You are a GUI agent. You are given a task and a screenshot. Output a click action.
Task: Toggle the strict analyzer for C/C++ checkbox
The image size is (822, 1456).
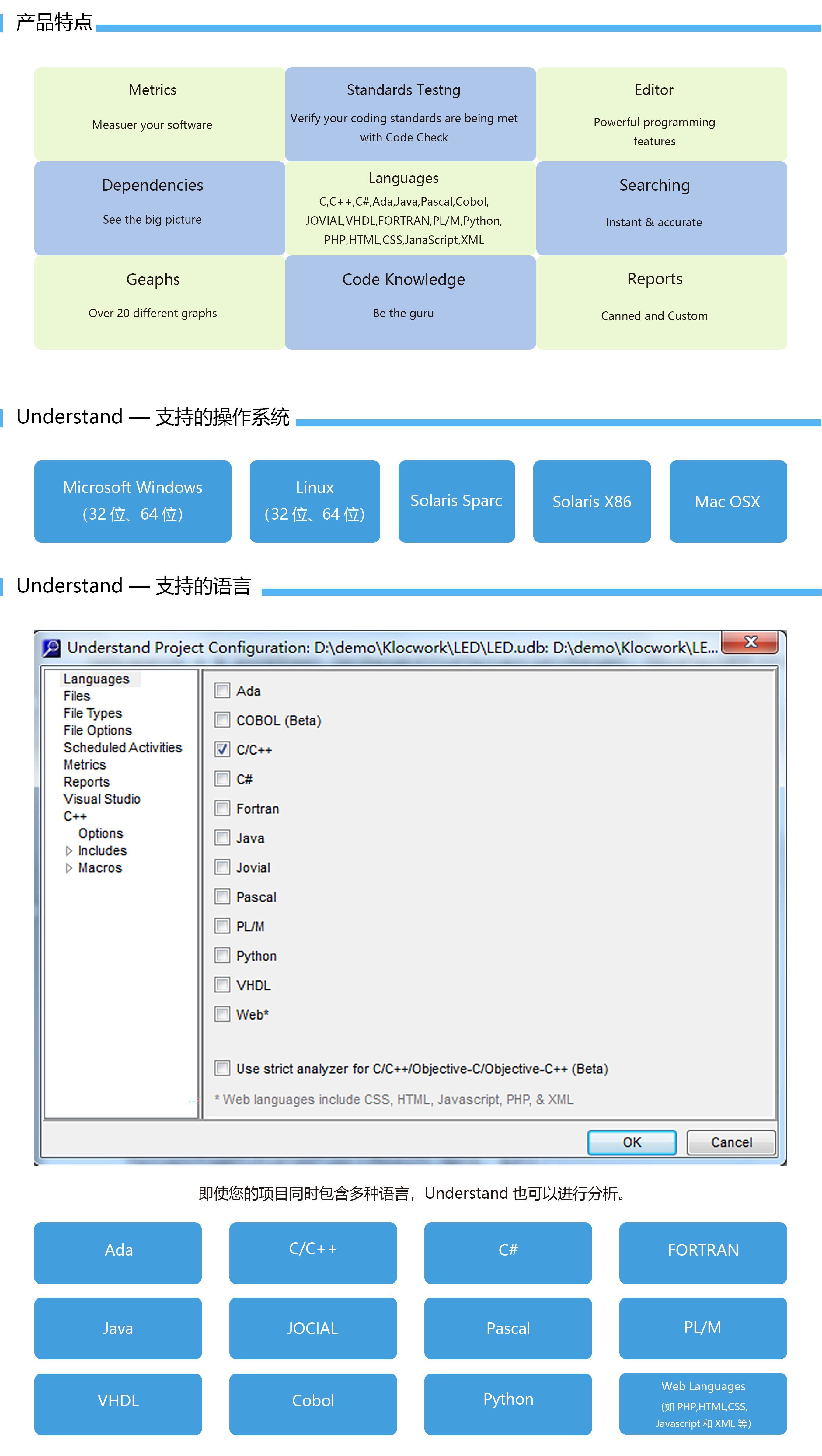pyautogui.click(x=222, y=1068)
